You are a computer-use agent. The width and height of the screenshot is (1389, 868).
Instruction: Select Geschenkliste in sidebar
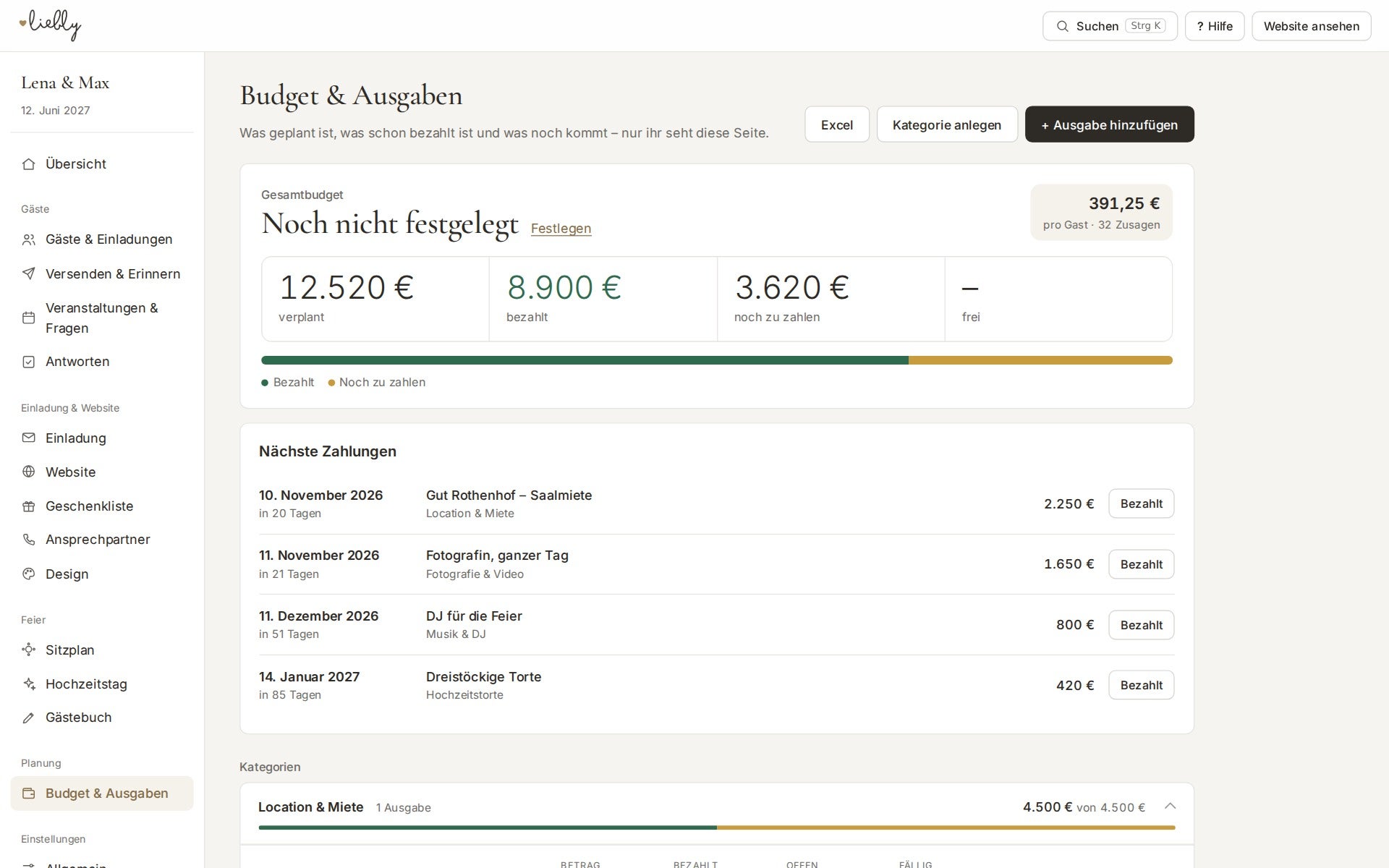pyautogui.click(x=102, y=506)
